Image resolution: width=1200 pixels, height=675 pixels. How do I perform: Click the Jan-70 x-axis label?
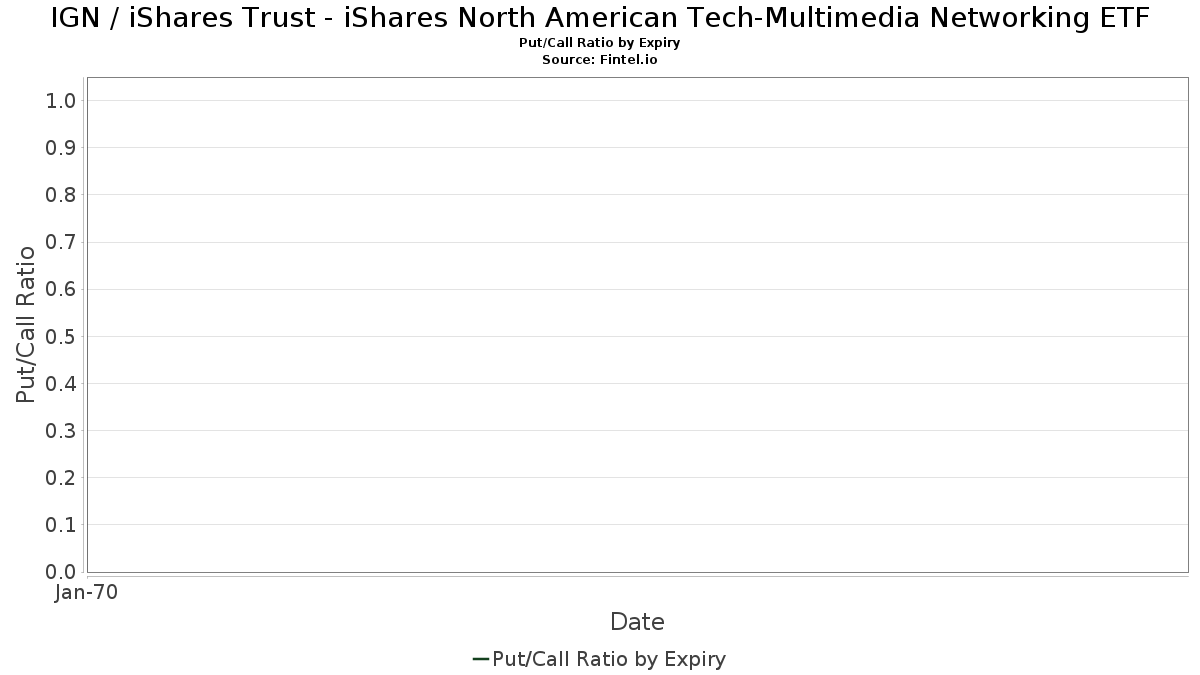87,593
